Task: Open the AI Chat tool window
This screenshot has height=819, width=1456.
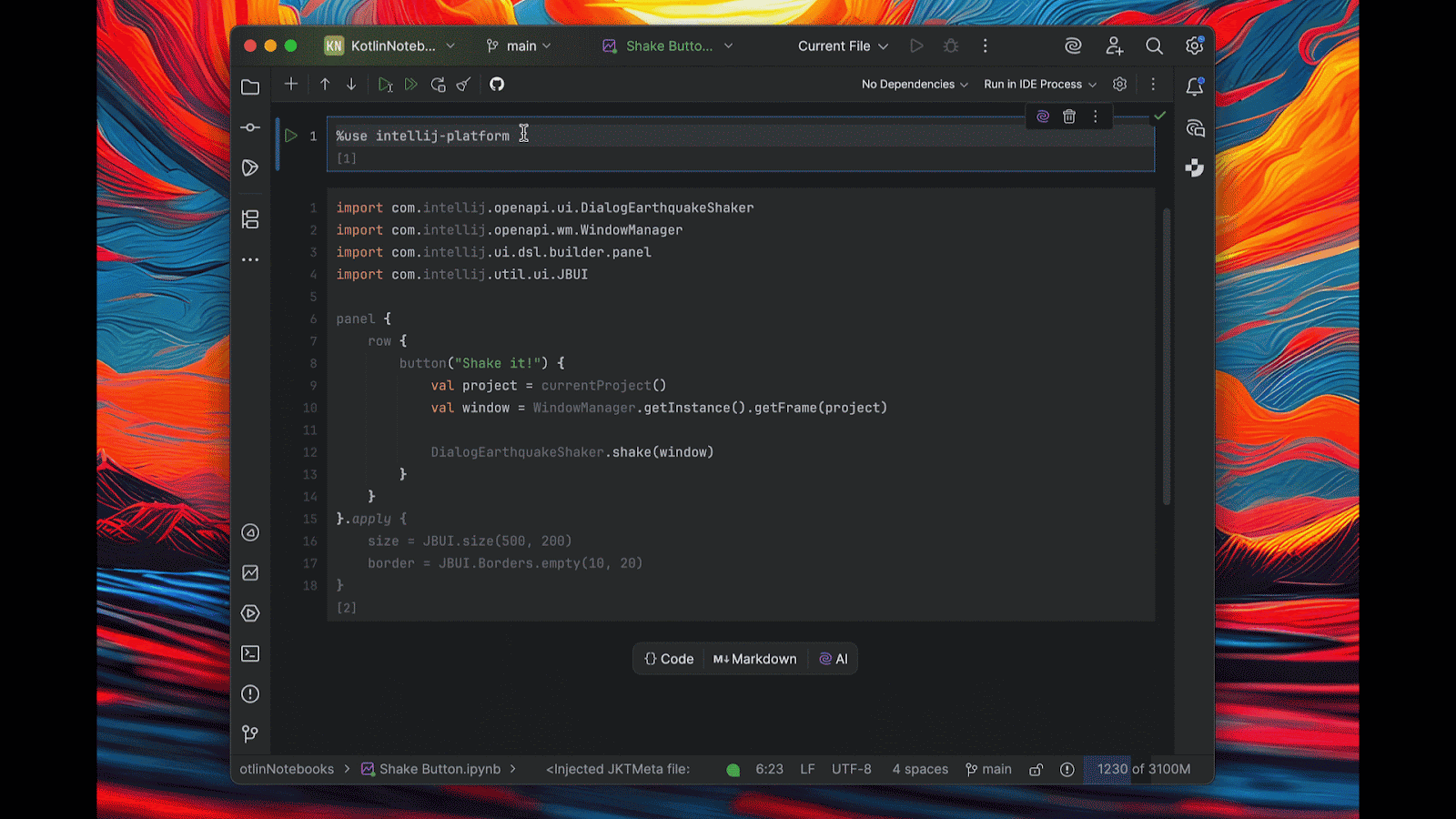Action: [x=1195, y=128]
